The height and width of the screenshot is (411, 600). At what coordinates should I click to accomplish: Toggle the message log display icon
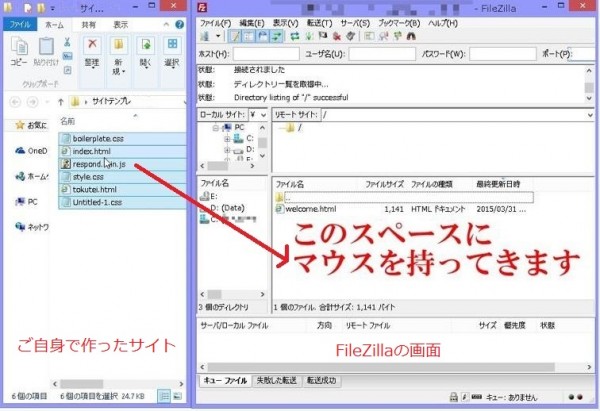tap(235, 36)
